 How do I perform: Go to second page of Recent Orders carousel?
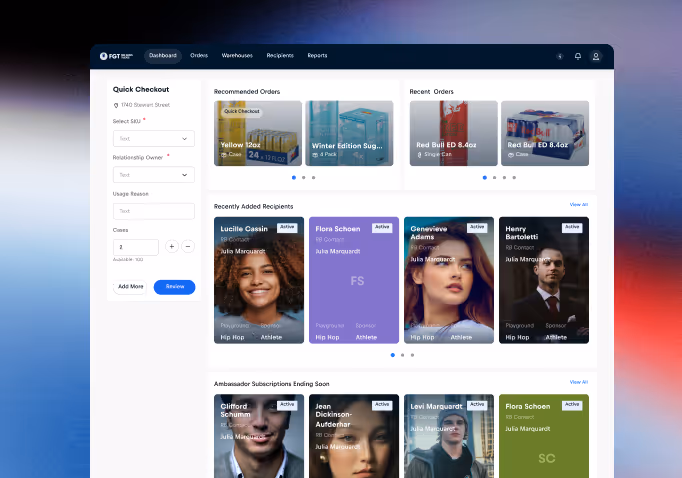tap(495, 177)
